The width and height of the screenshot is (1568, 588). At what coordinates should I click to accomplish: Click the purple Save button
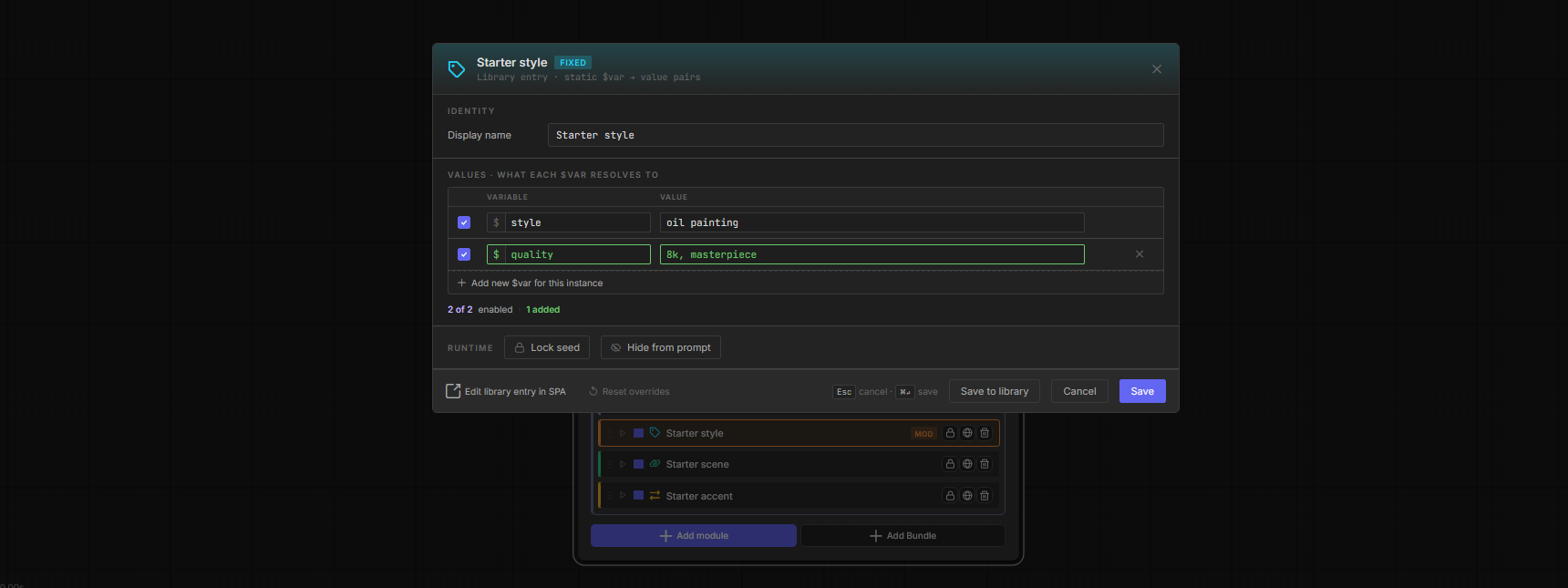pyautogui.click(x=1142, y=391)
